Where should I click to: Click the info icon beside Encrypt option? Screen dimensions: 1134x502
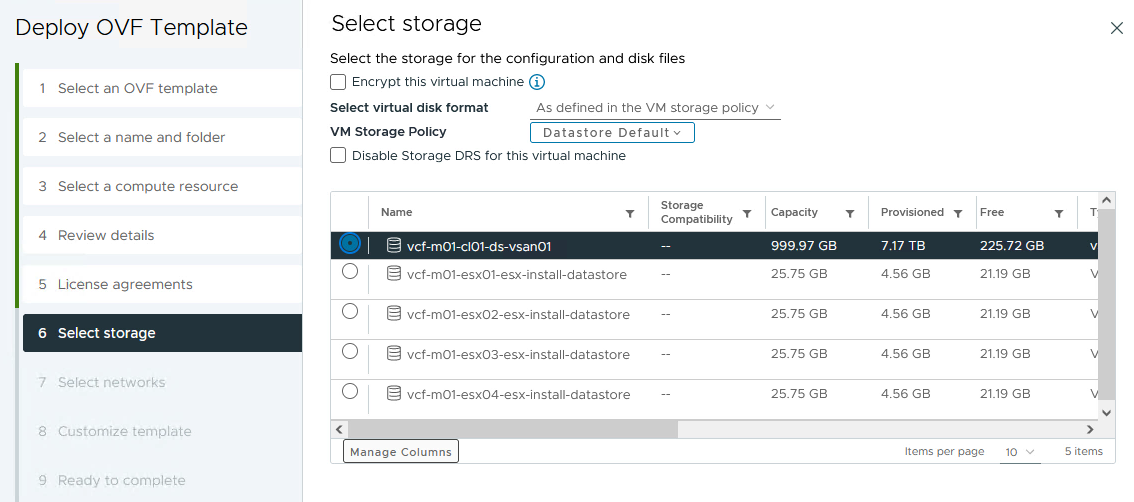click(537, 82)
